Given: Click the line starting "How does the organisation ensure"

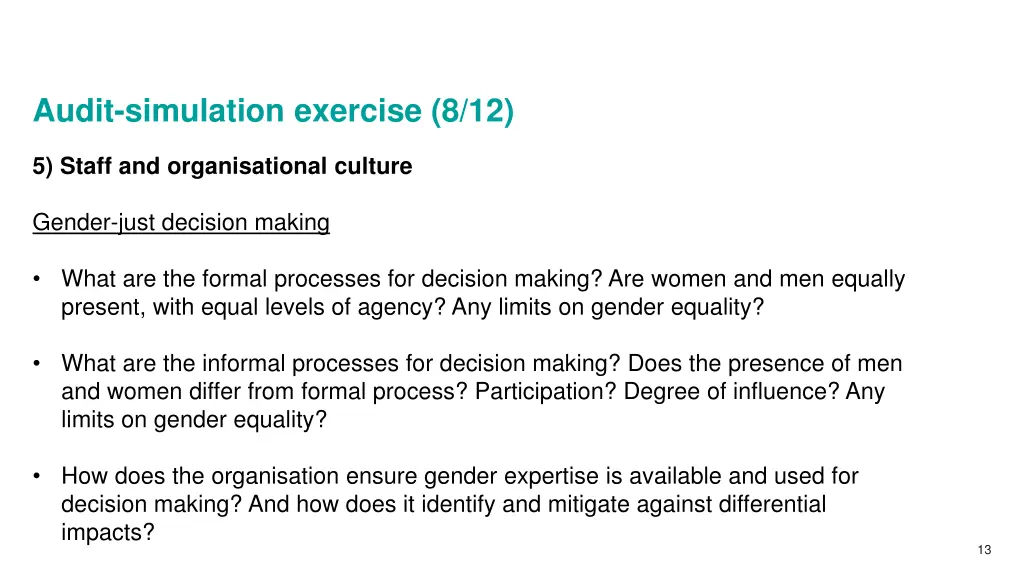Looking at the screenshot, I should click(x=459, y=476).
